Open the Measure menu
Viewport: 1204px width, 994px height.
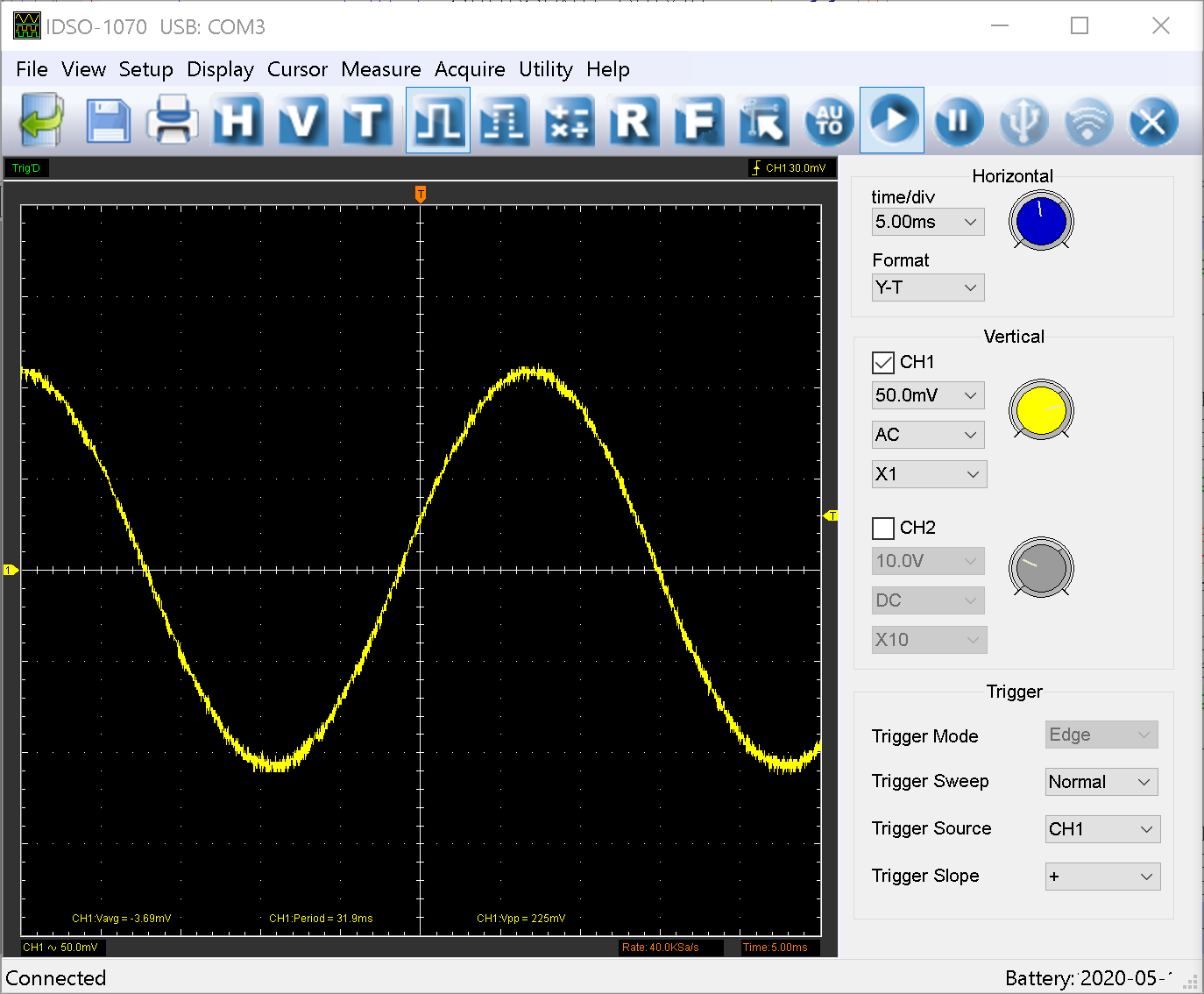[380, 69]
